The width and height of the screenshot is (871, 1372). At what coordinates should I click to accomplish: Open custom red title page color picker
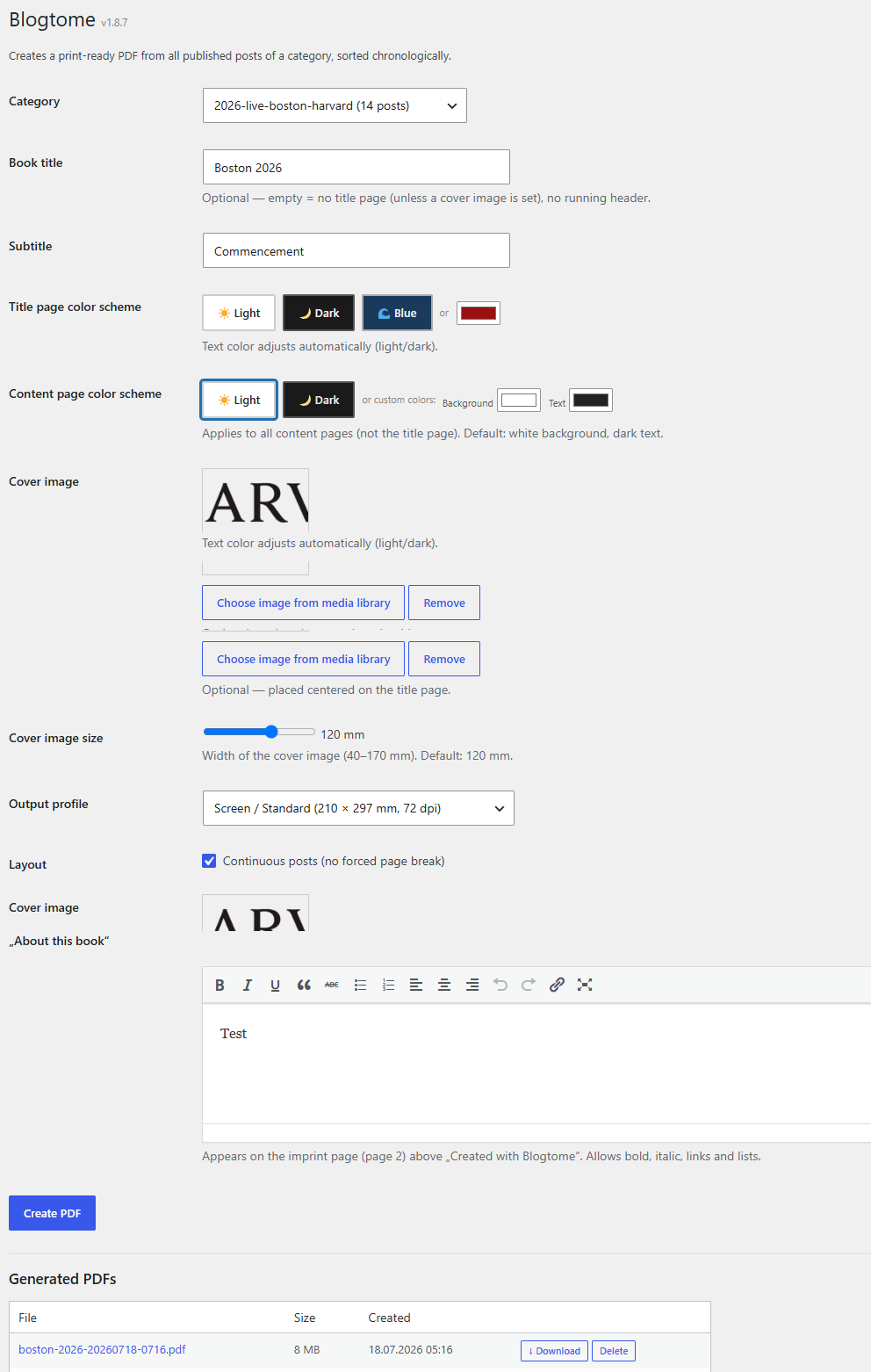479,313
